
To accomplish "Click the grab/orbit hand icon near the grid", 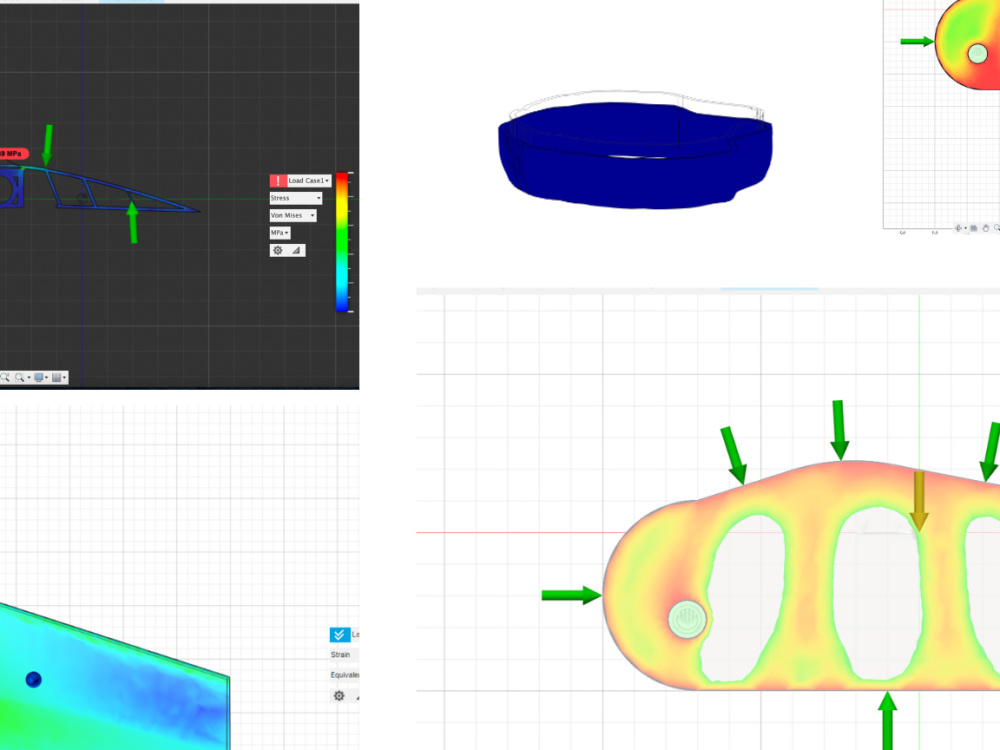I will [986, 228].
